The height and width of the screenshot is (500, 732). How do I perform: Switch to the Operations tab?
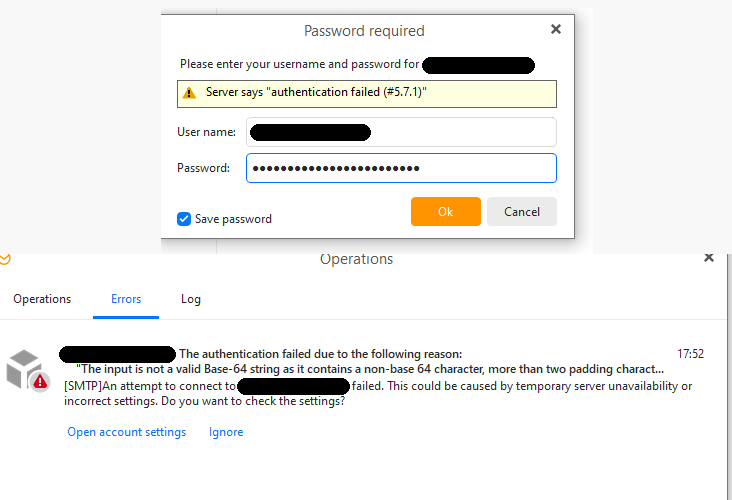42,299
